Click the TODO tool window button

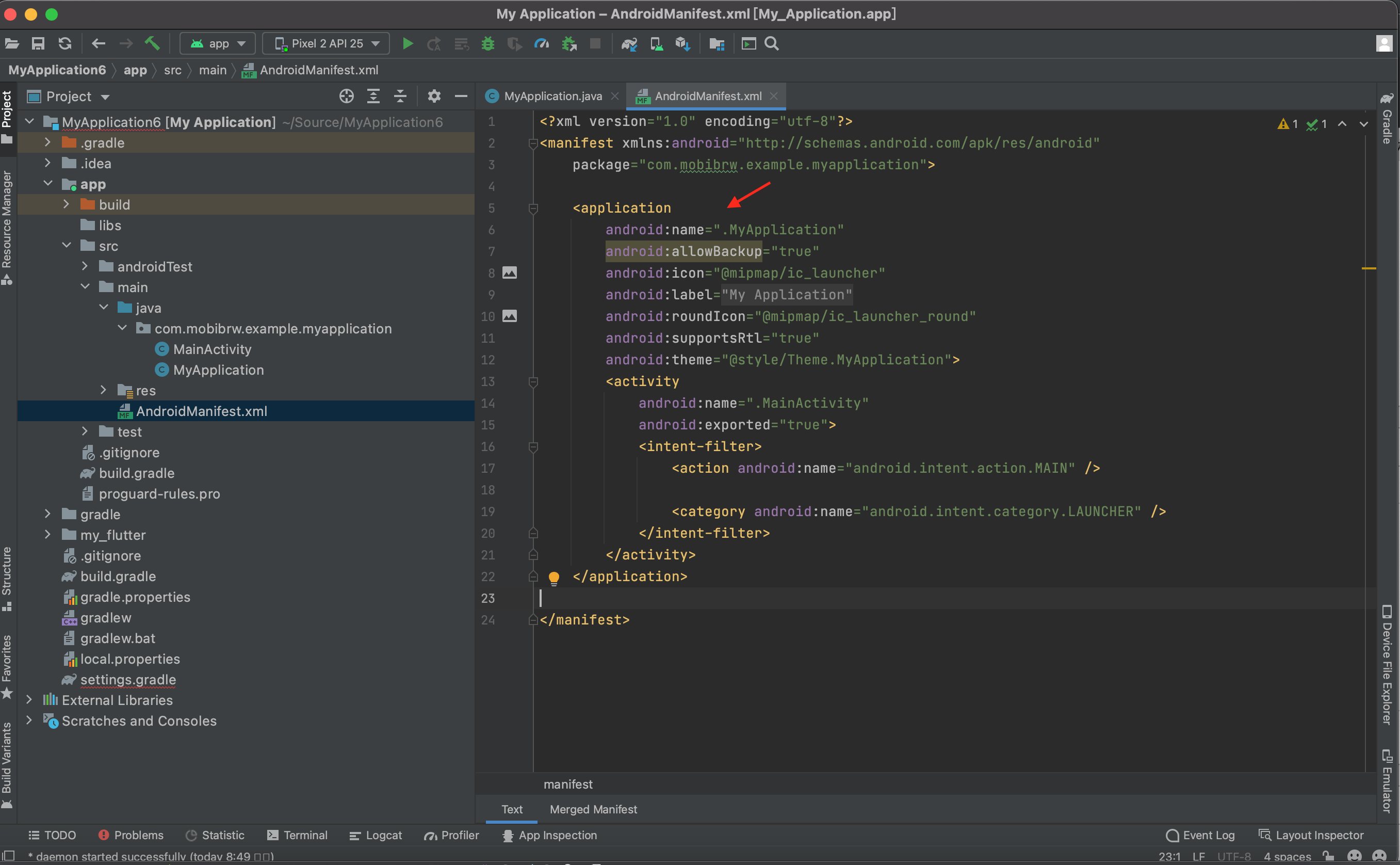52,835
